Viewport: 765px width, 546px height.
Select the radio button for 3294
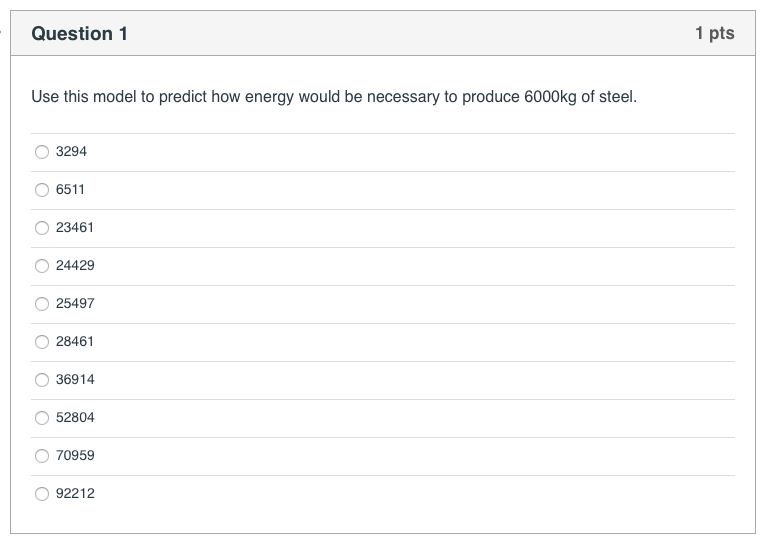tap(42, 152)
